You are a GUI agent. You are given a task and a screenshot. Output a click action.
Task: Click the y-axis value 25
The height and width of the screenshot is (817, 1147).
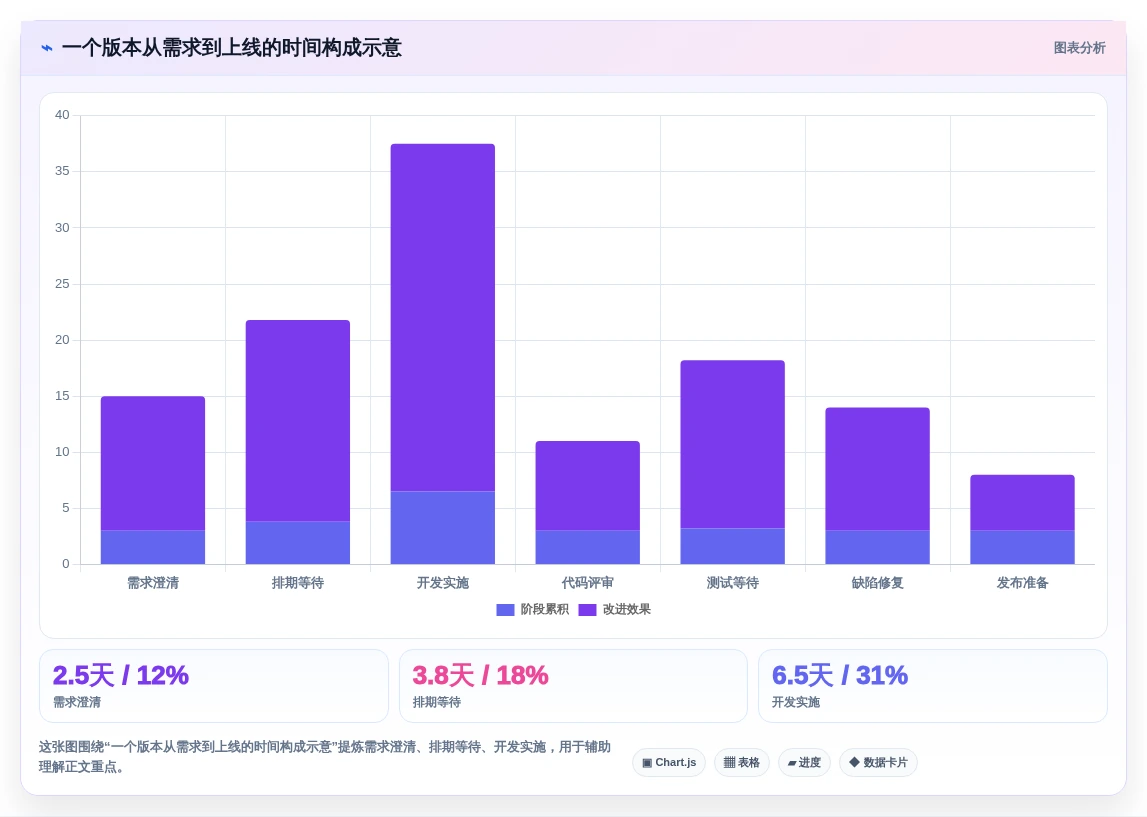coord(62,284)
